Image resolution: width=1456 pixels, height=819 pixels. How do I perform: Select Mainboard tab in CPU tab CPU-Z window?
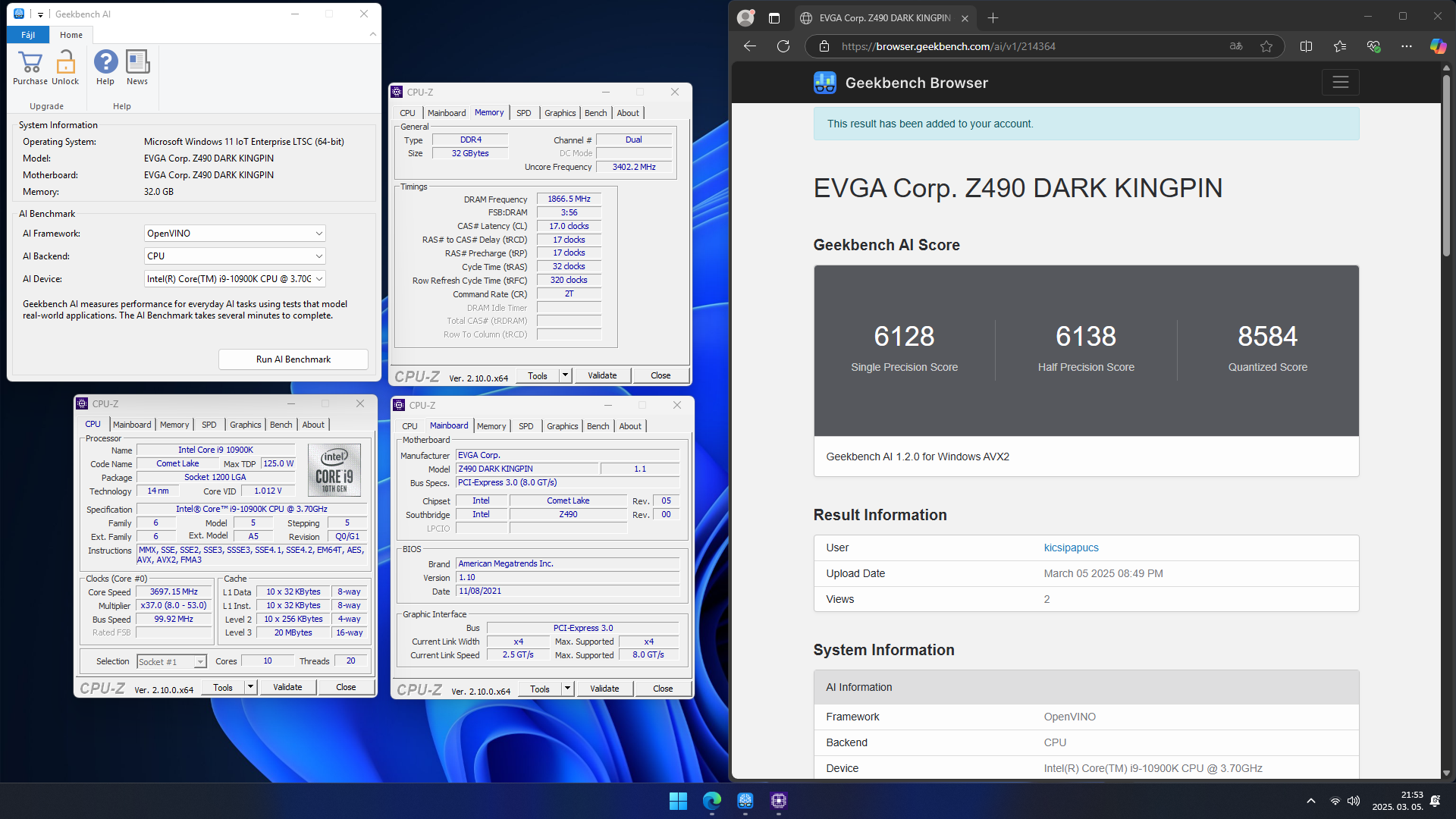[x=132, y=425]
